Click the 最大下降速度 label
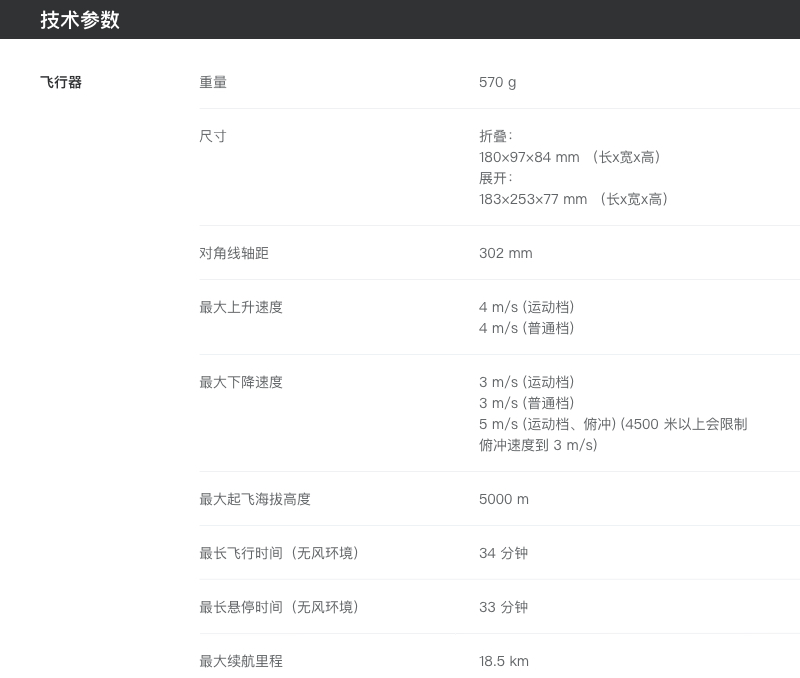800x678 pixels. [241, 382]
